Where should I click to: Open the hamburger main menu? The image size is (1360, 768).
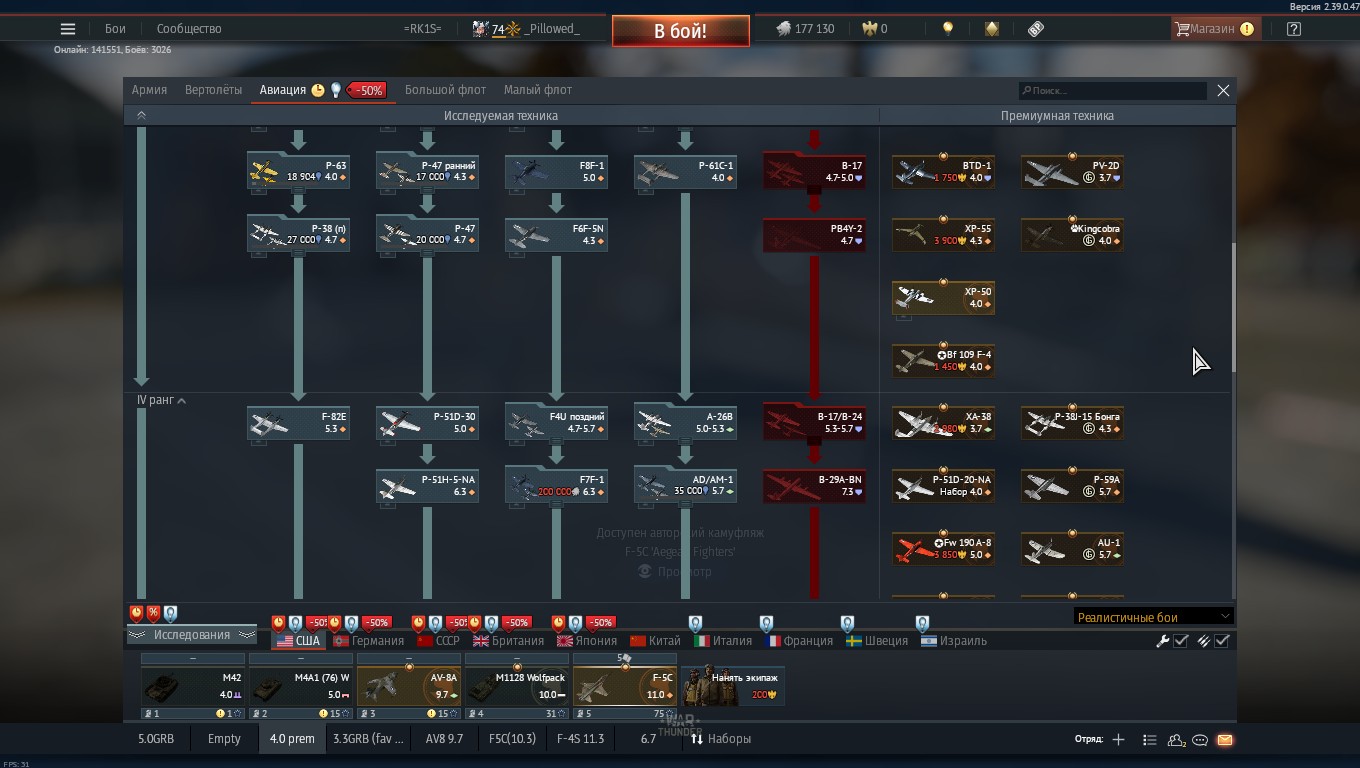(67, 29)
